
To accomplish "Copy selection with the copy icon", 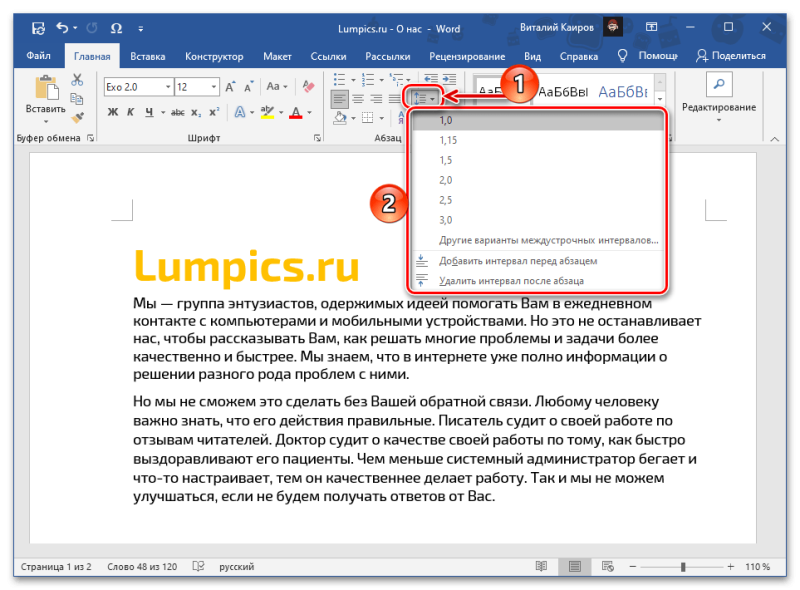I will pos(77,99).
